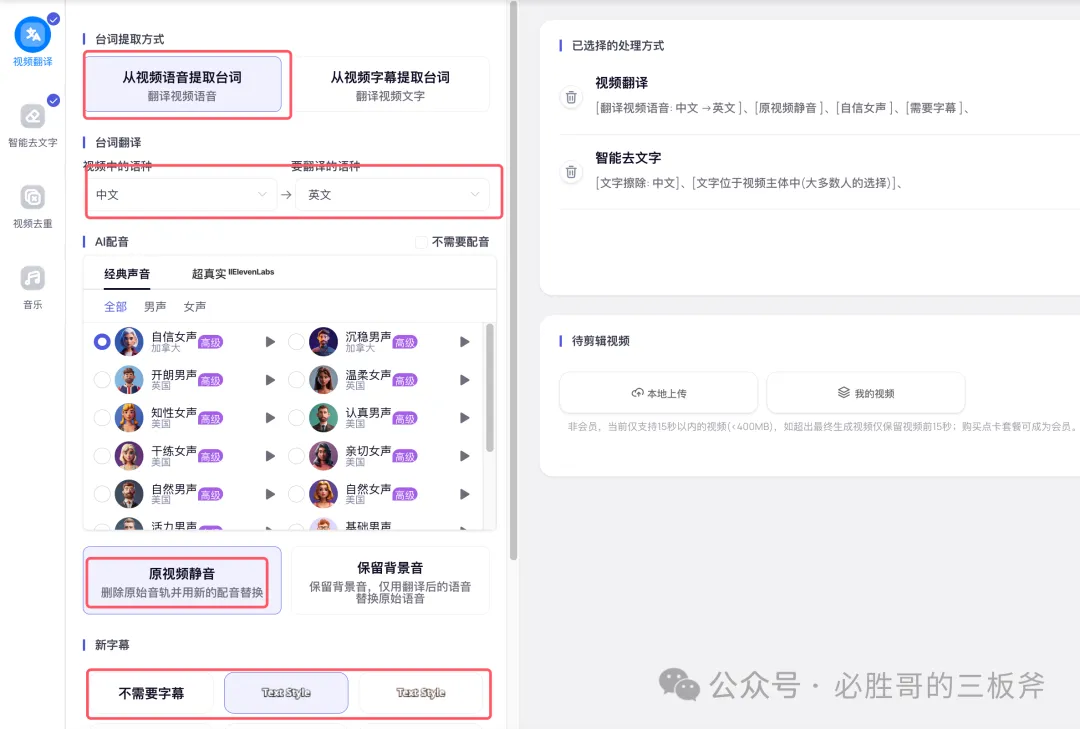Click the left panel vertical scrollbar
1080x729 pixels.
click(x=513, y=281)
